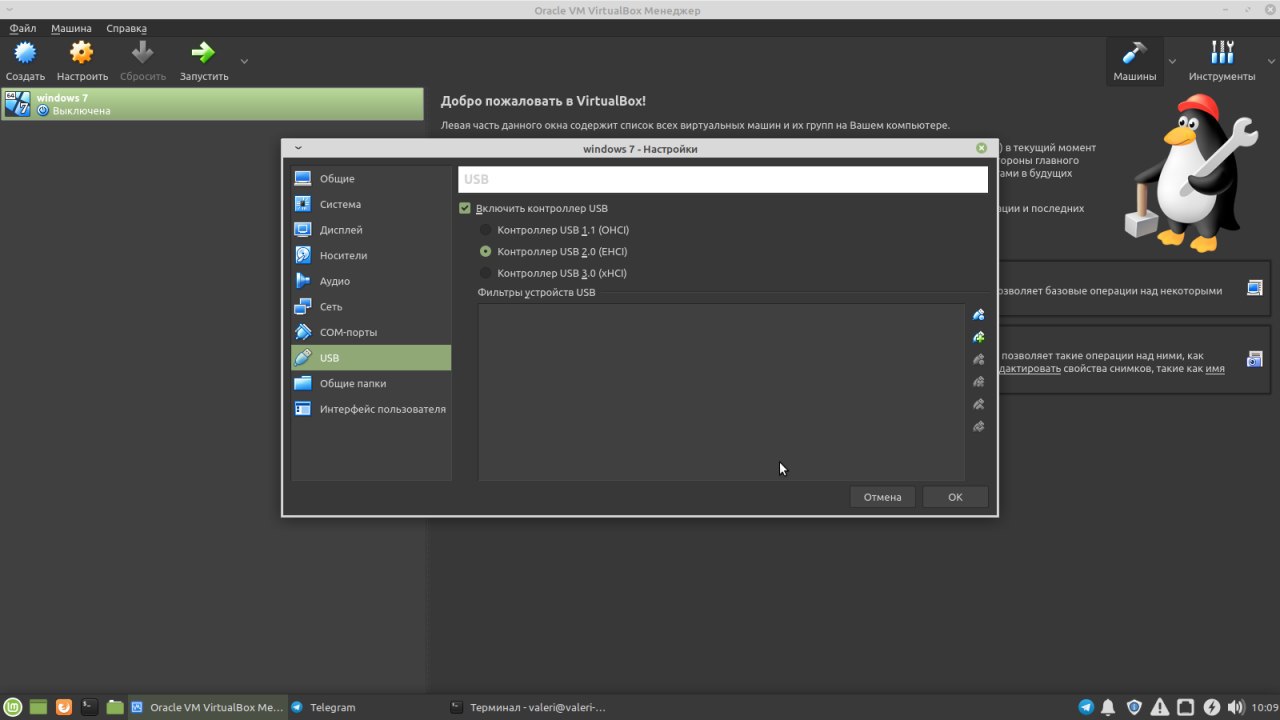1280x720 pixels.
Task: Open the volume control in tray
Action: (x=1236, y=707)
